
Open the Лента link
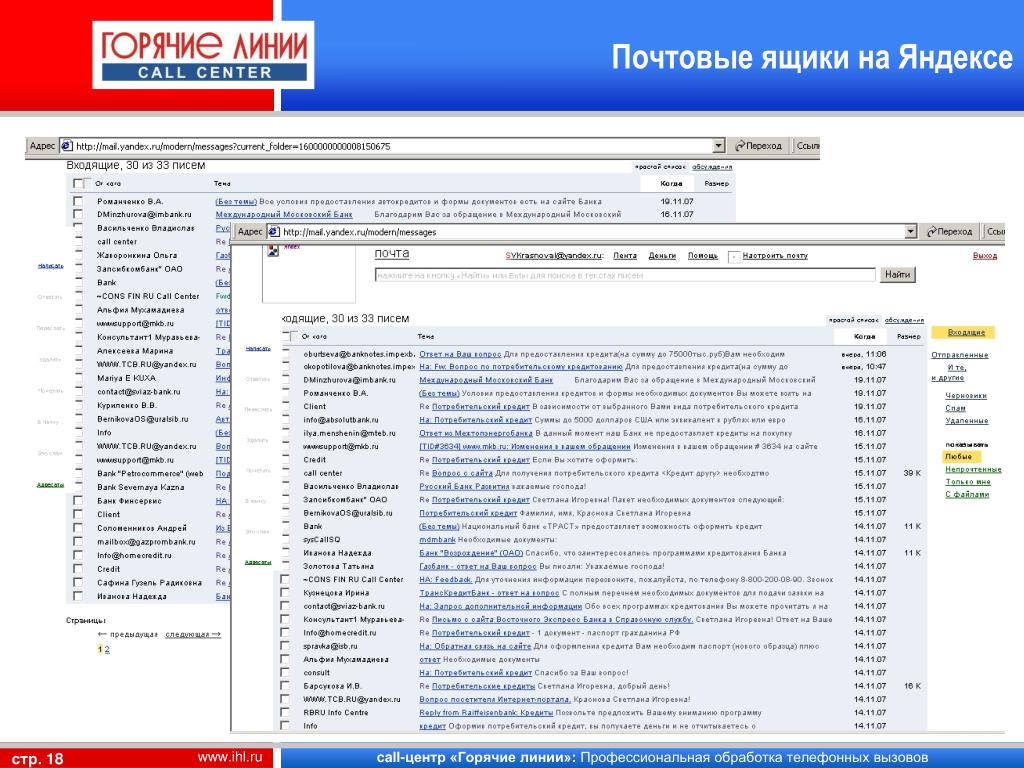click(x=625, y=256)
